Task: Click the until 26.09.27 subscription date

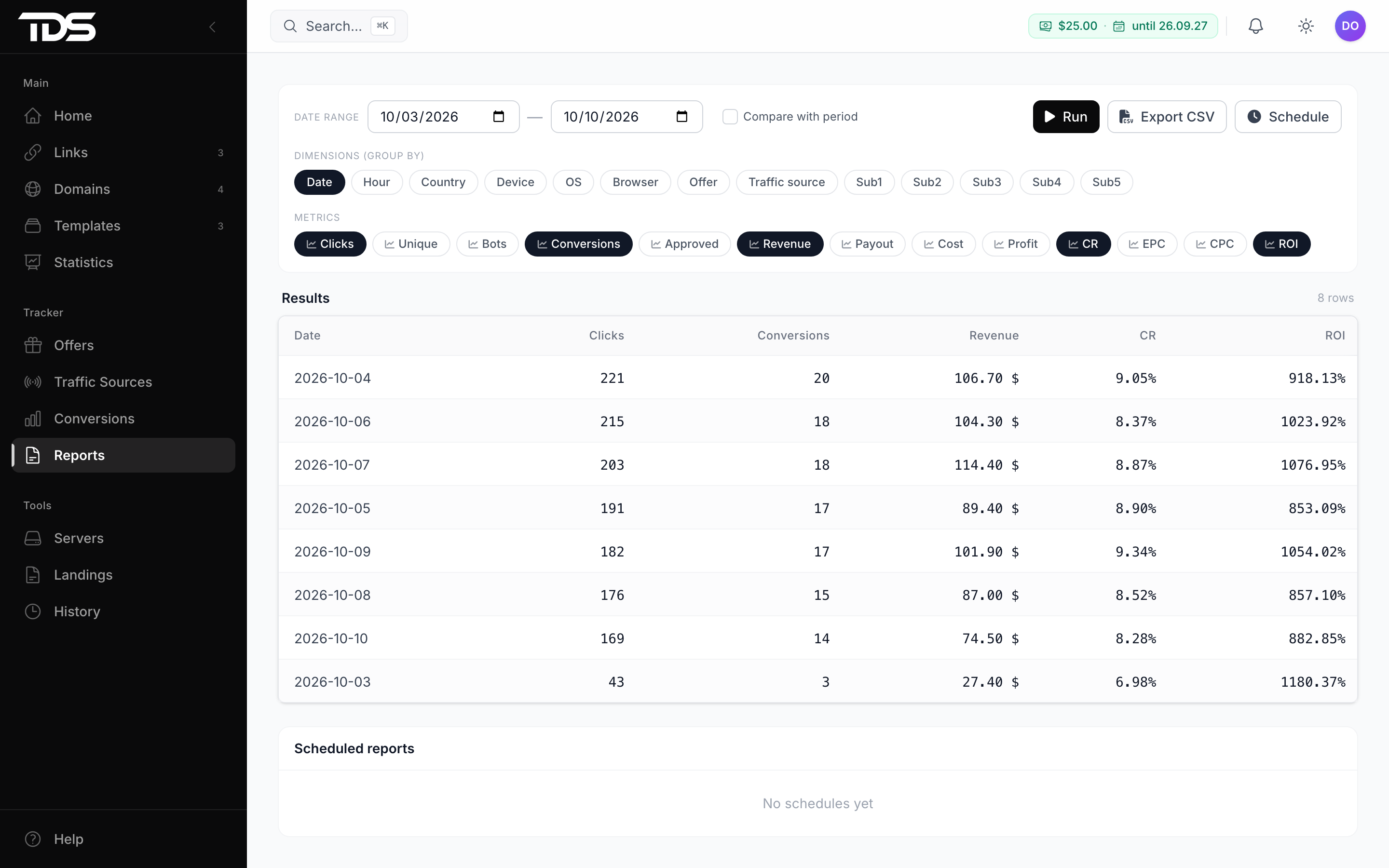Action: pos(1160,26)
